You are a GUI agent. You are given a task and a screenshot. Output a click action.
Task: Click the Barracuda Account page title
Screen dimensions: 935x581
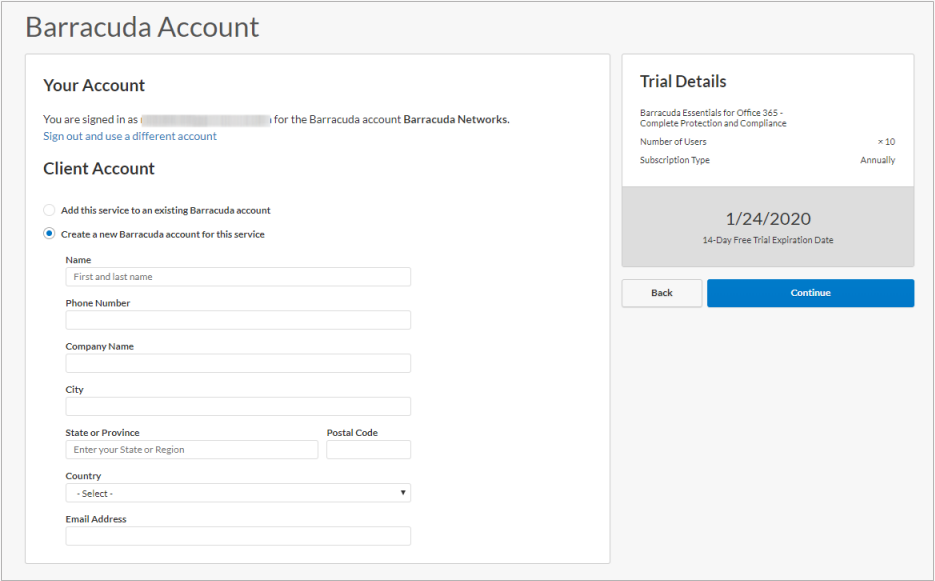point(142,27)
